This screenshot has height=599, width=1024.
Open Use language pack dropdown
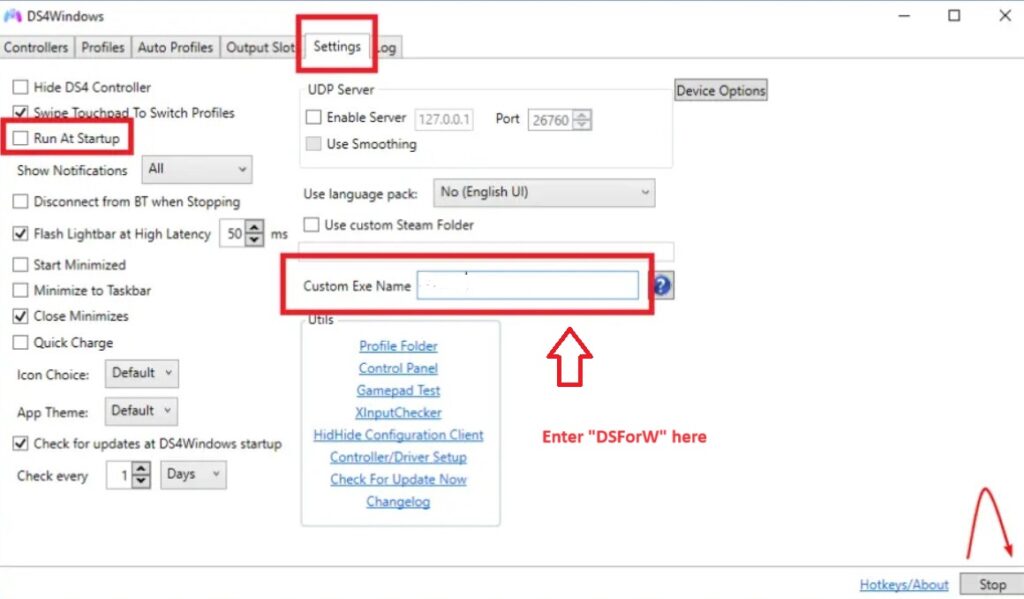(544, 193)
